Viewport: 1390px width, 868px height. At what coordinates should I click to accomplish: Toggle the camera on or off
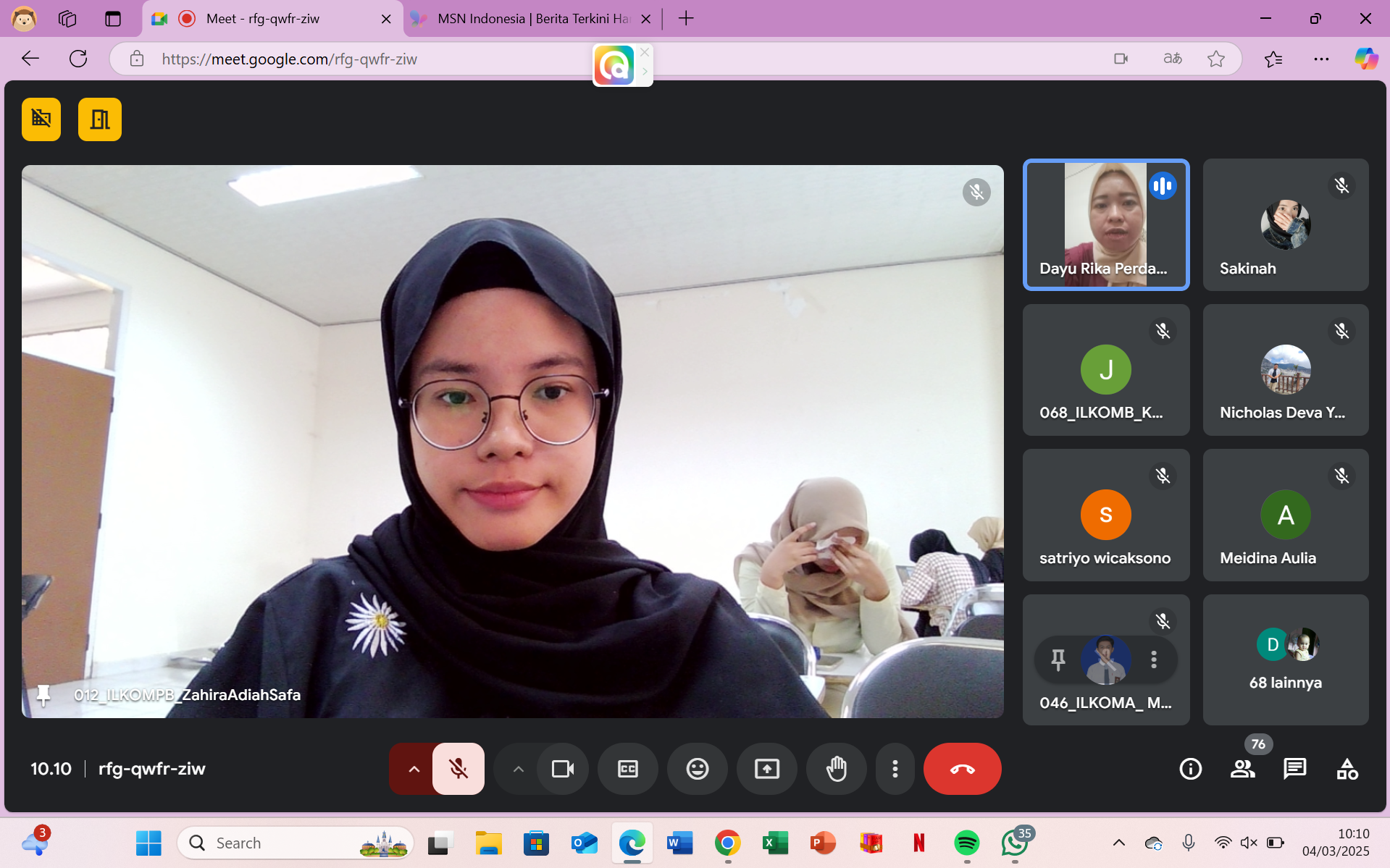coord(562,769)
